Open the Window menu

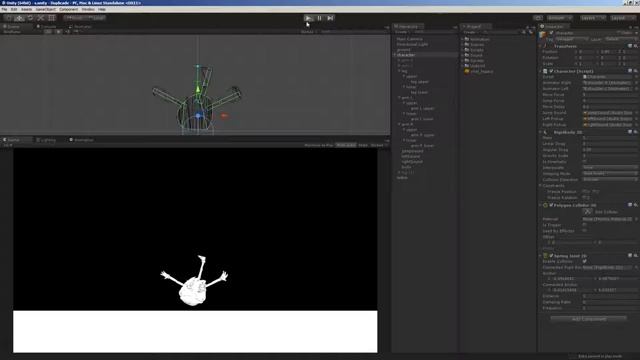click(88, 9)
